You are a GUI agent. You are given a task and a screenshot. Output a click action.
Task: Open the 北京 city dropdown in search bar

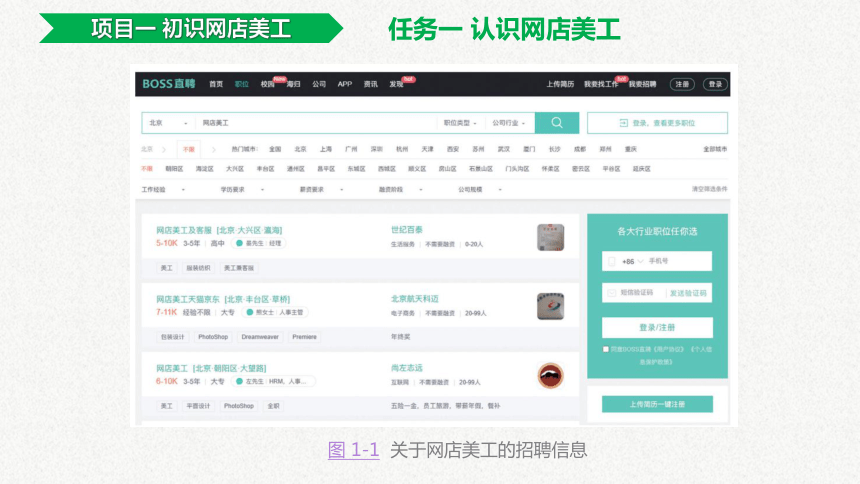click(168, 123)
